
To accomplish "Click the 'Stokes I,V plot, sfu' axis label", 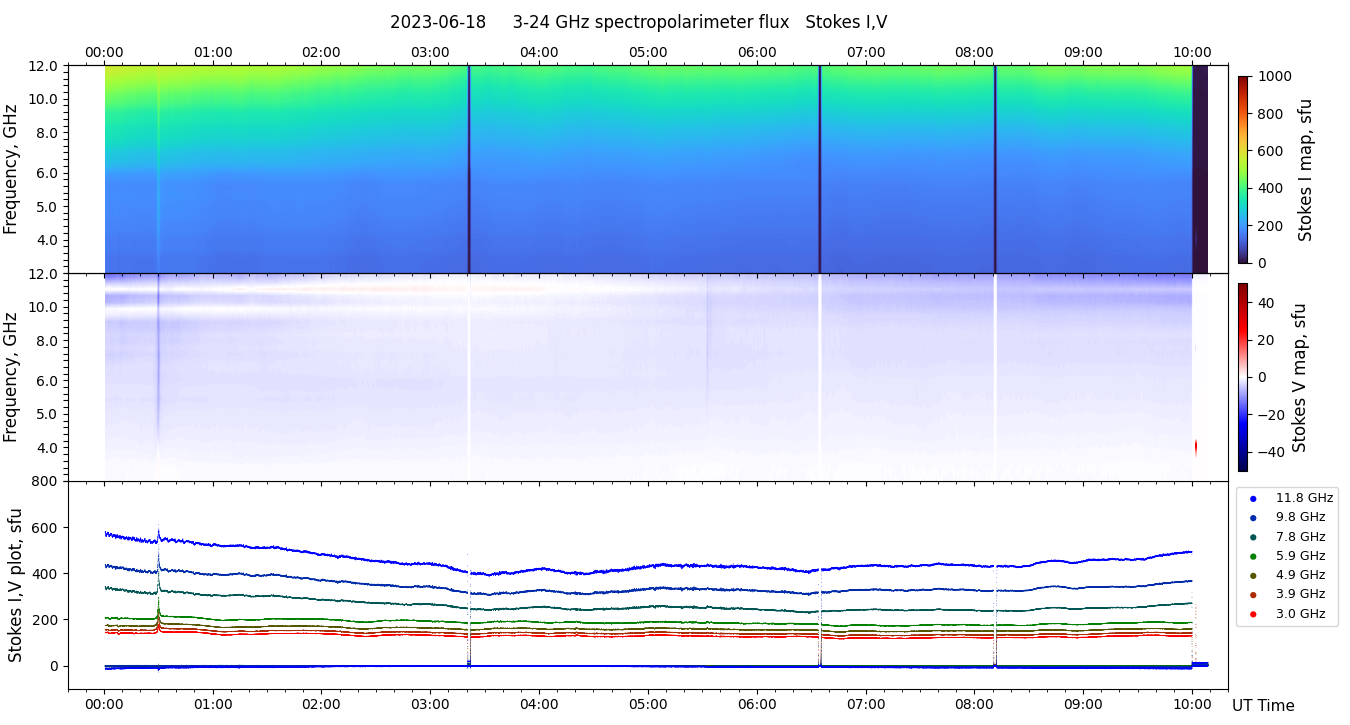I will point(16,585).
